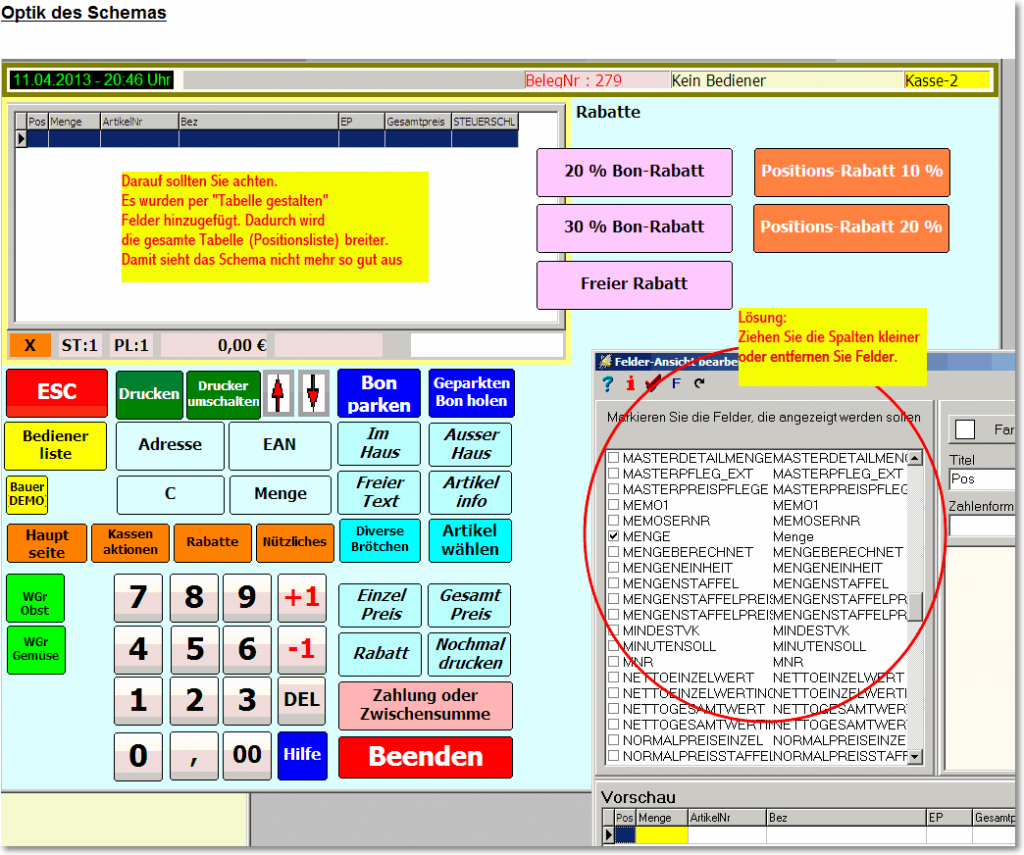The width and height of the screenshot is (1024, 855).
Task: Click the Titel input field containing Pos
Action: point(980,479)
